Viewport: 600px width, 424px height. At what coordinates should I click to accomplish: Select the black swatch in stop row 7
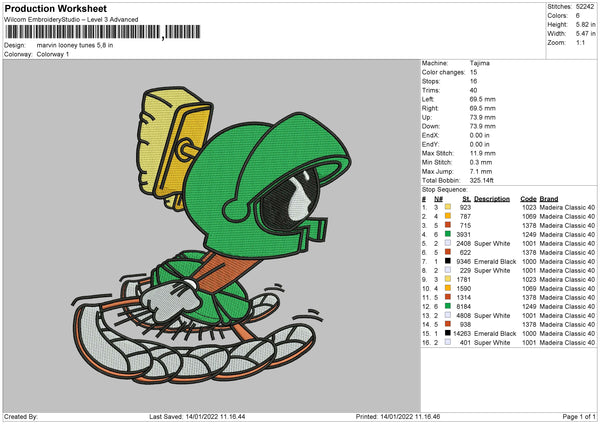pos(448,261)
